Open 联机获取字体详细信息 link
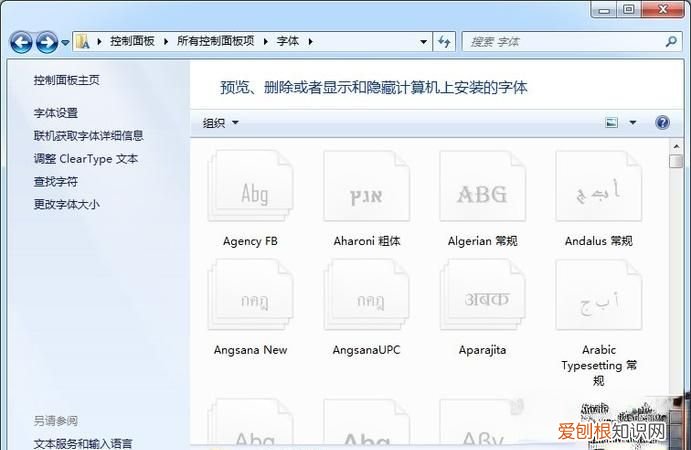 [x=89, y=136]
